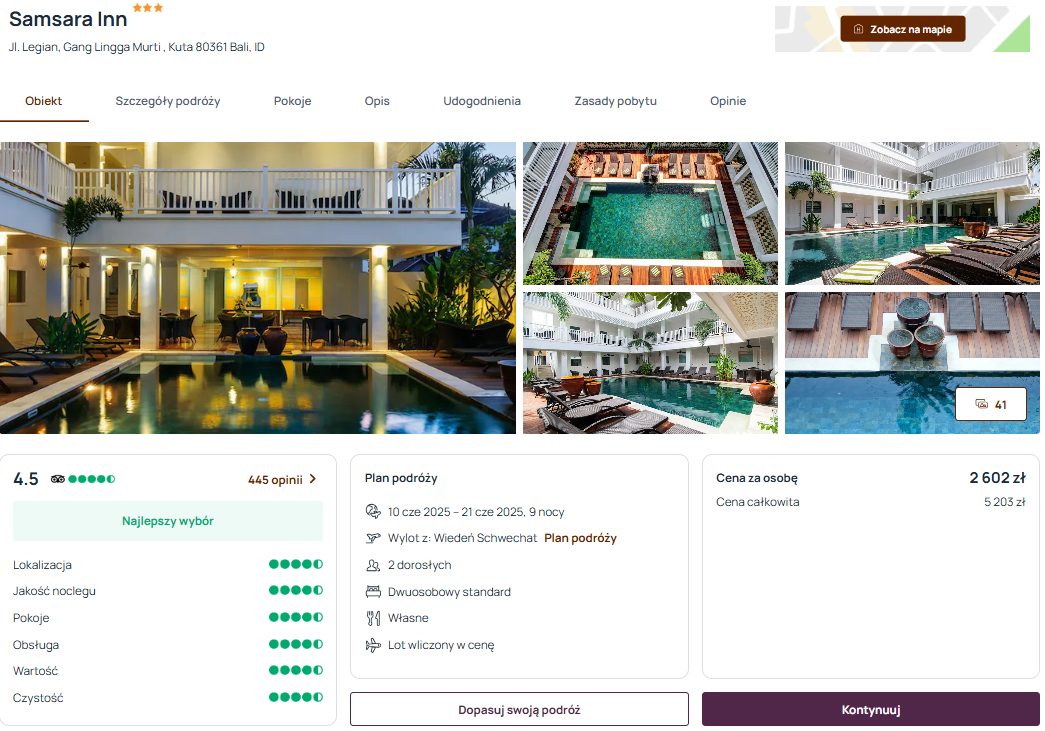The height and width of the screenshot is (731, 1045).
Task: Expand the 445 opinii reviews chevron
Action: [x=313, y=479]
